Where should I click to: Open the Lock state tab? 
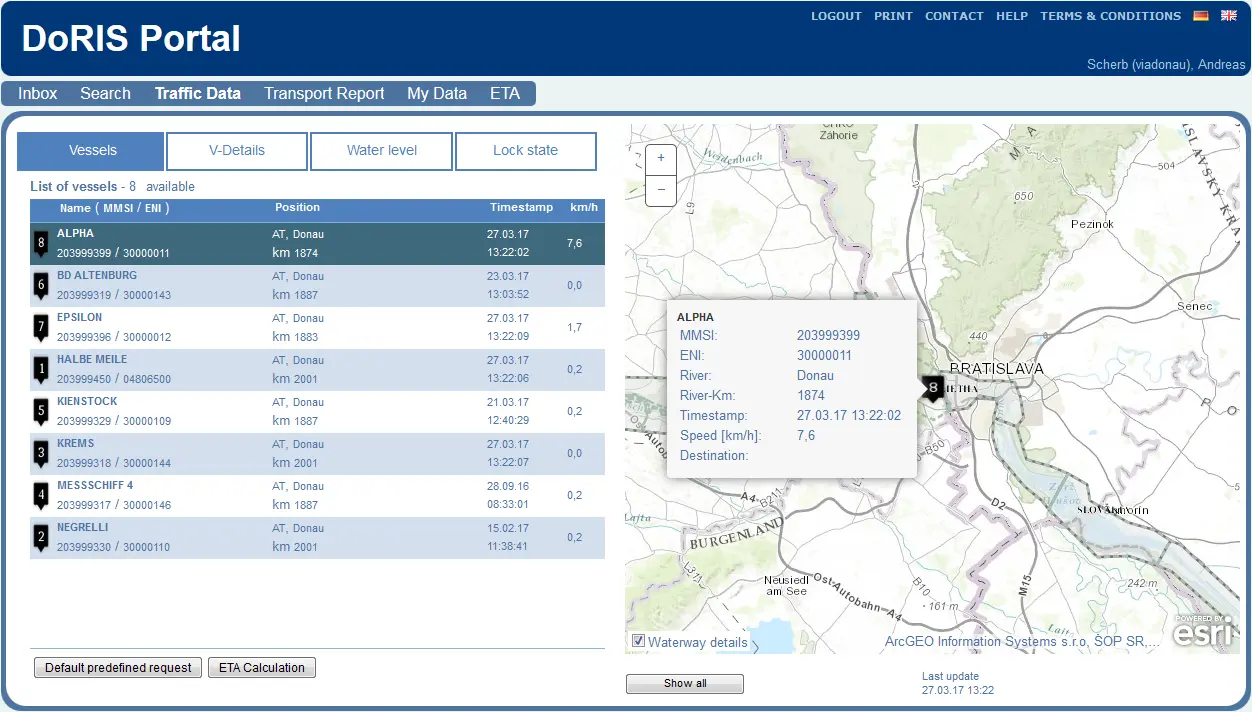pos(525,151)
